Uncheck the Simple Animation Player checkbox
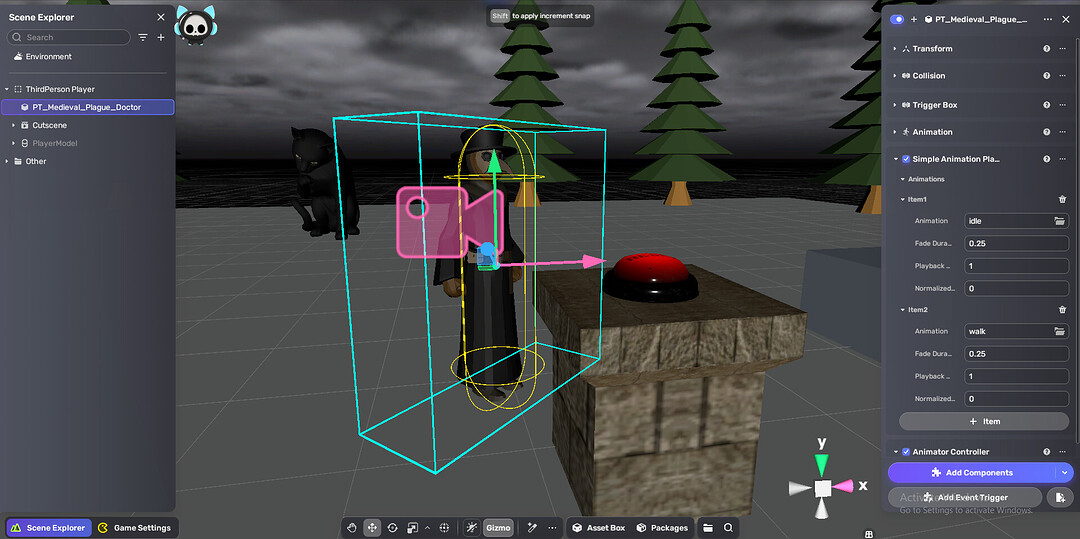The image size is (1080, 539). (906, 159)
